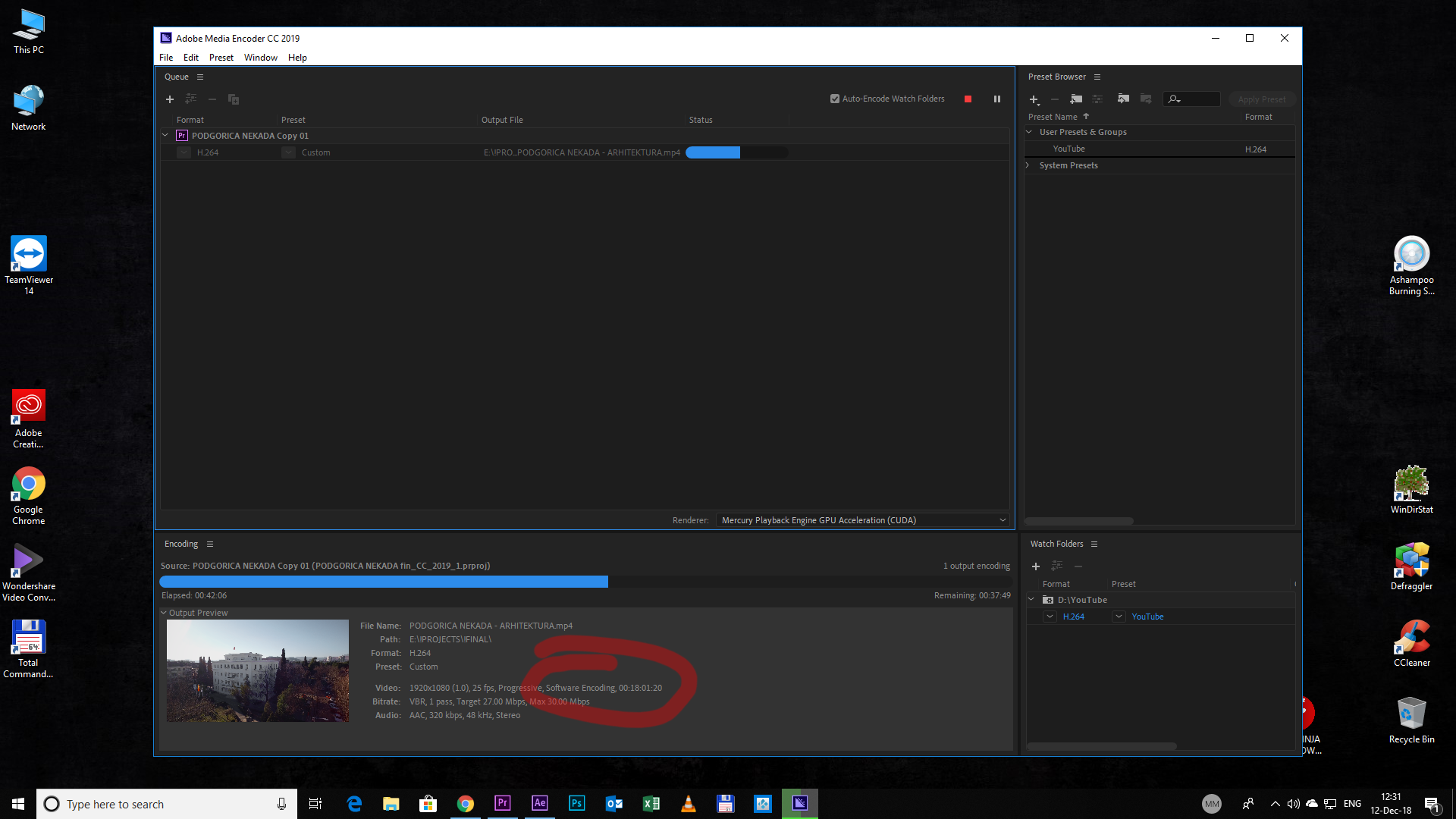The width and height of the screenshot is (1456, 819).
Task: Stop the queue with the red button
Action: point(968,99)
